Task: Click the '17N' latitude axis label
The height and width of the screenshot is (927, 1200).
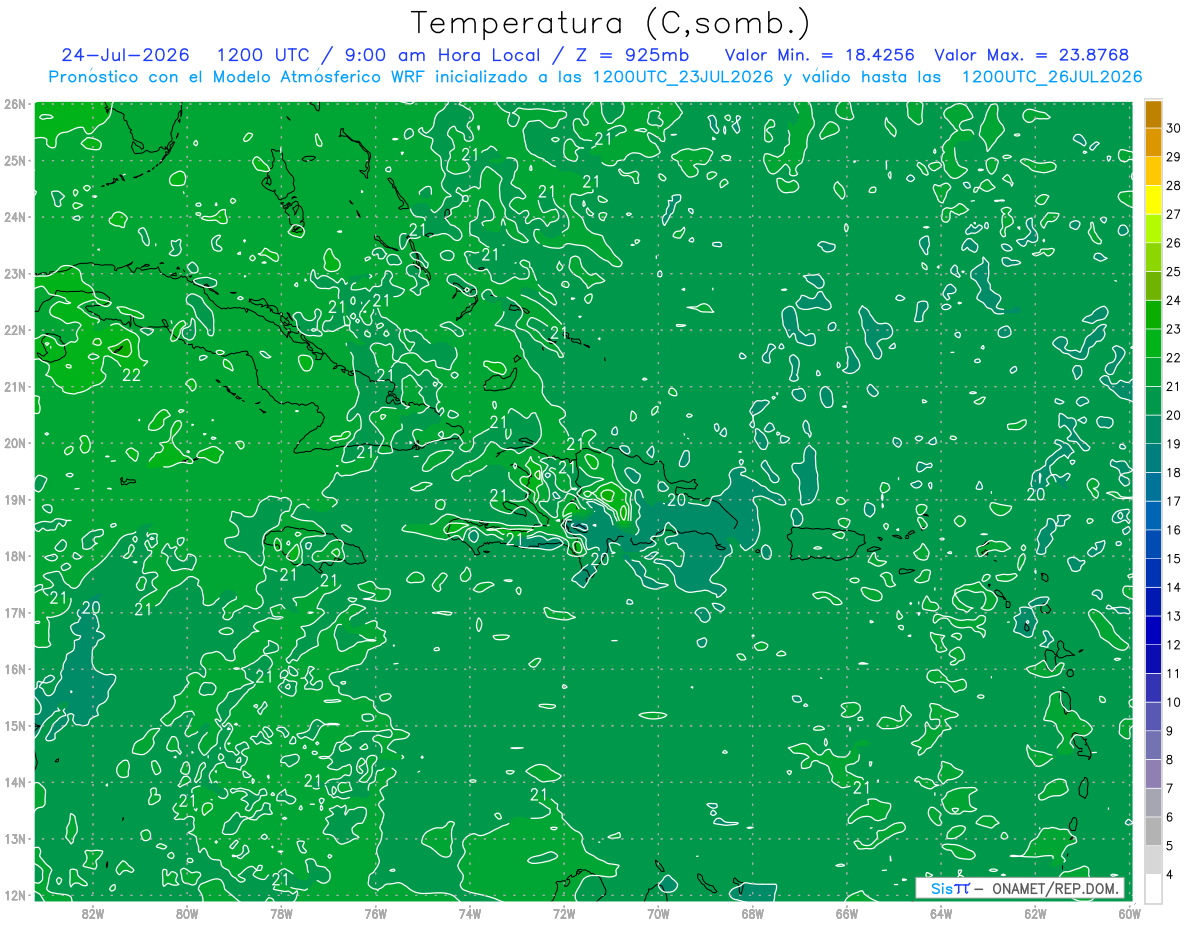Action: 14,612
